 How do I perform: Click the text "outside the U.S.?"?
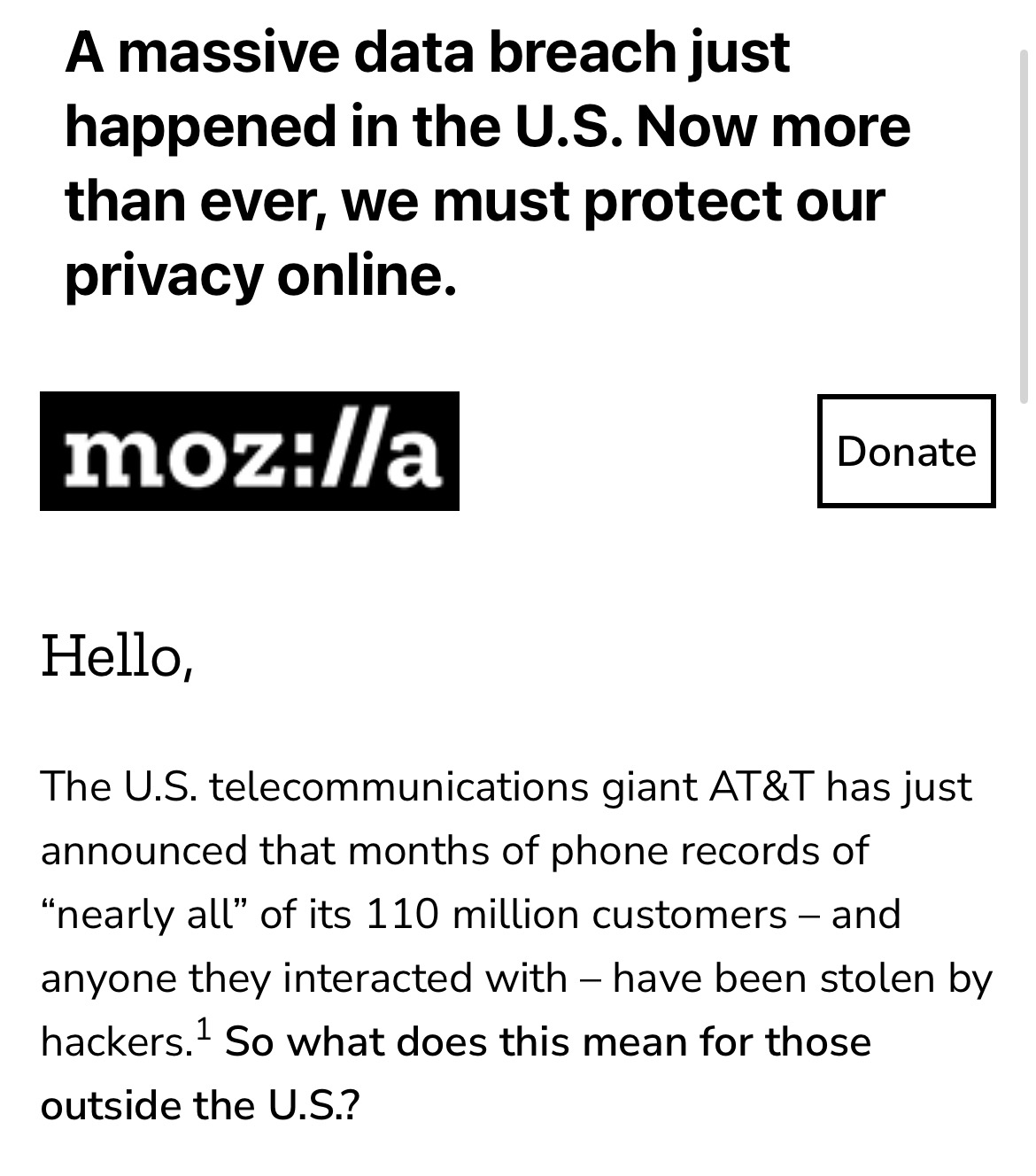pyautogui.click(x=200, y=1105)
